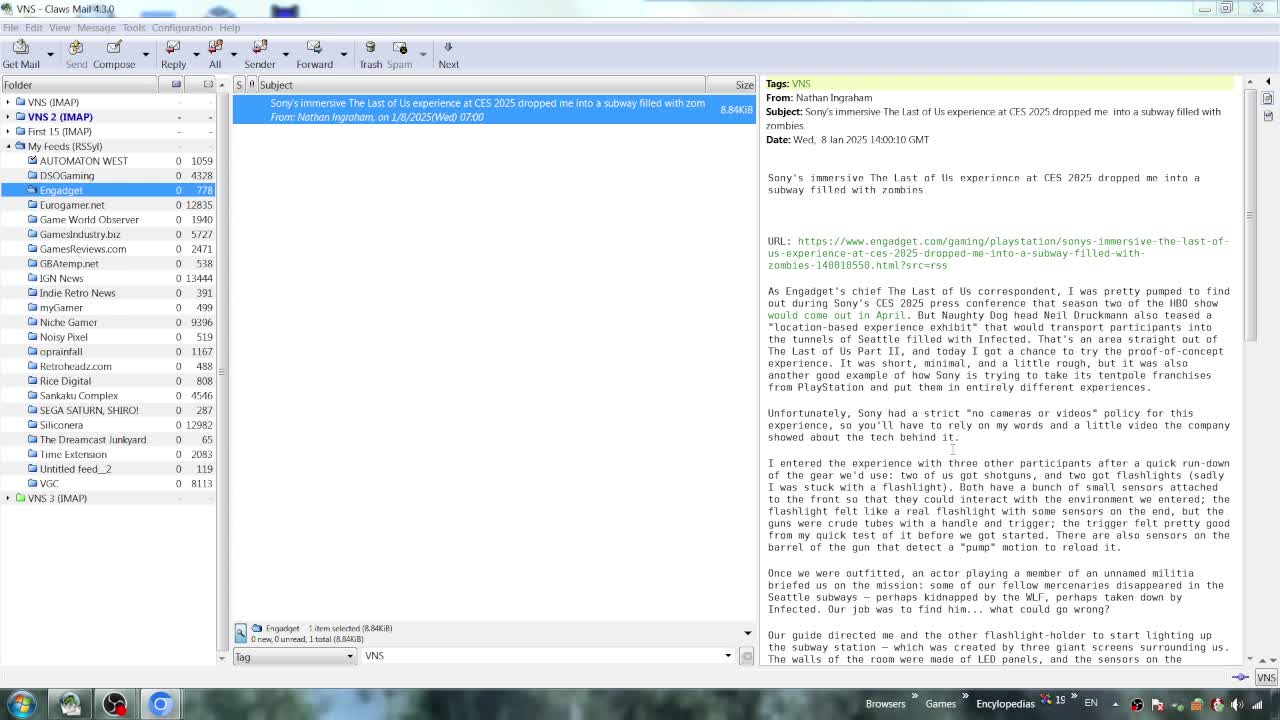The height and width of the screenshot is (720, 1280).
Task: Open the Reply All dropdown arrow
Action: [234, 55]
